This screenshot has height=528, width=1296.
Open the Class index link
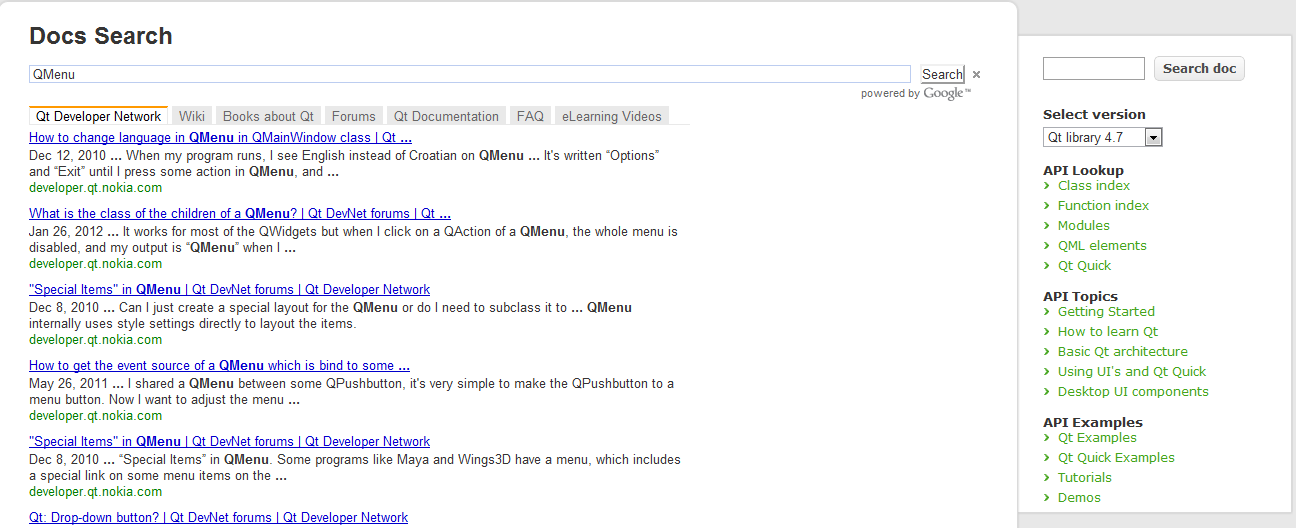[x=1094, y=186]
